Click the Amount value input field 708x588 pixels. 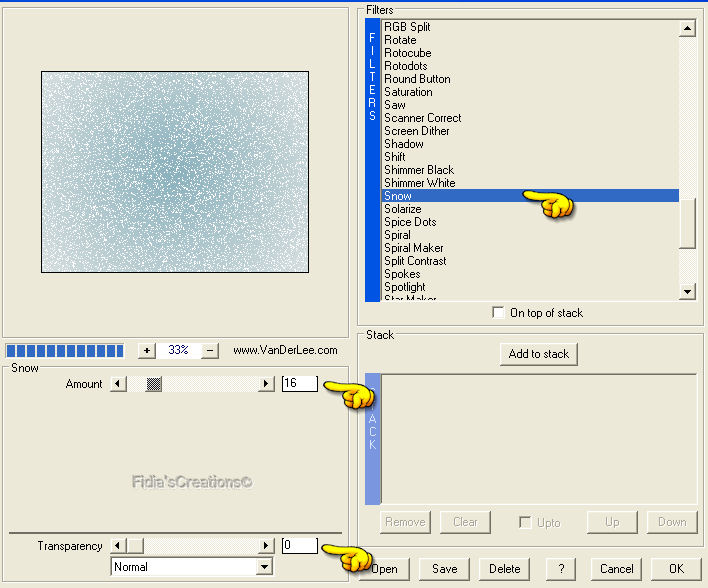point(299,384)
